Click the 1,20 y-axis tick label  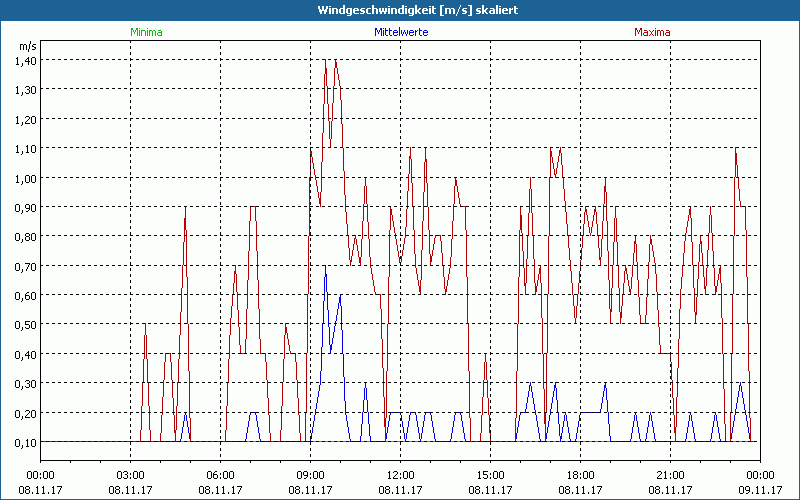(x=25, y=119)
